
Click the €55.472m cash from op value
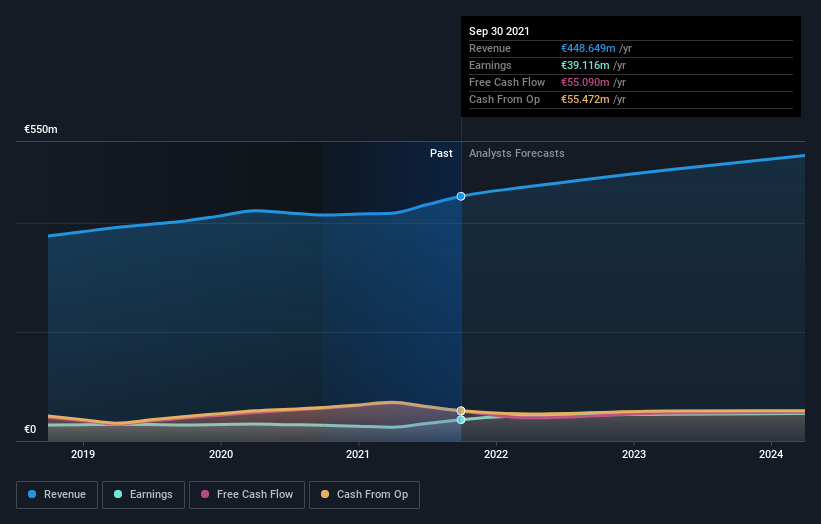pos(585,99)
